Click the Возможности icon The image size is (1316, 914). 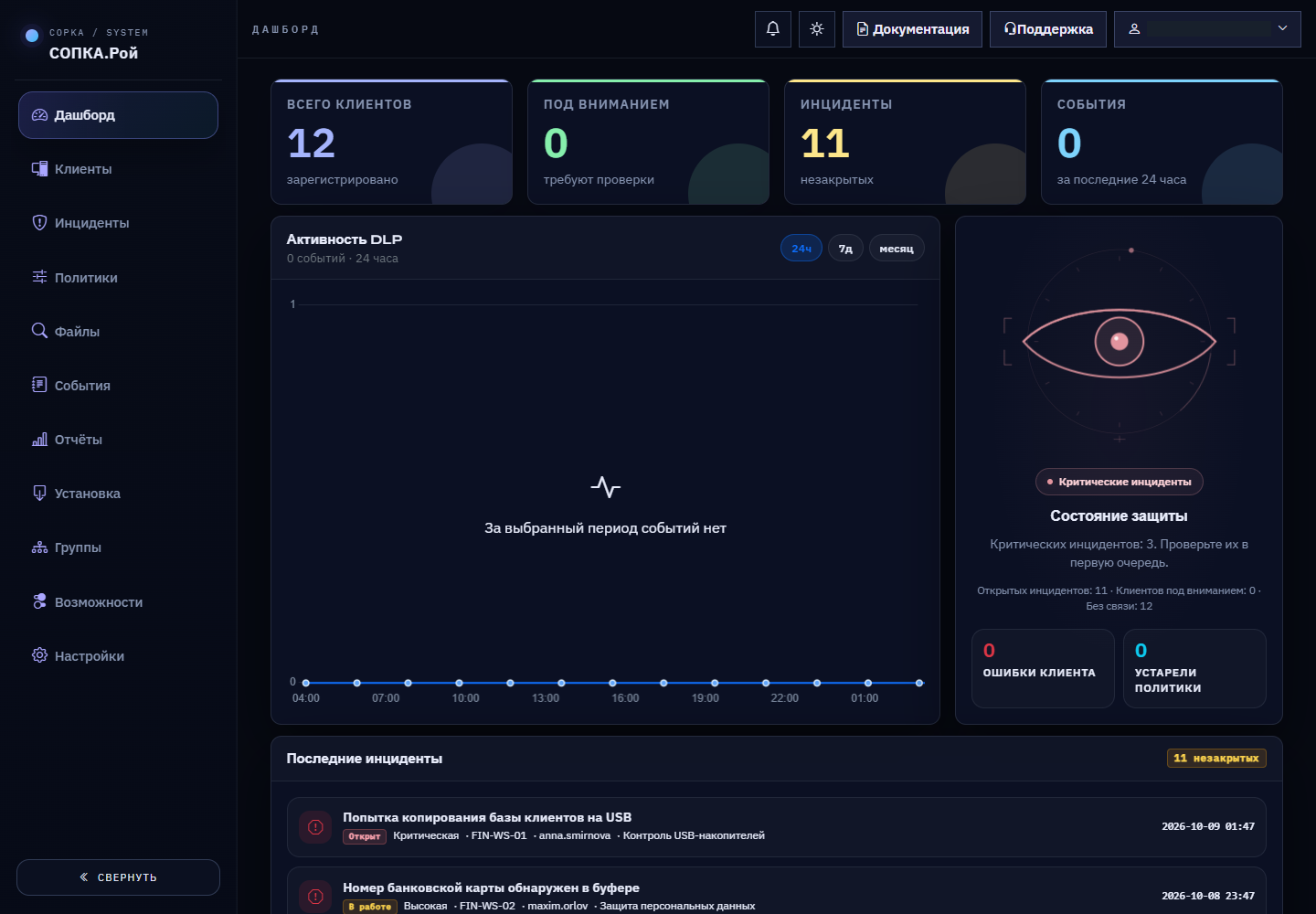click(x=39, y=601)
